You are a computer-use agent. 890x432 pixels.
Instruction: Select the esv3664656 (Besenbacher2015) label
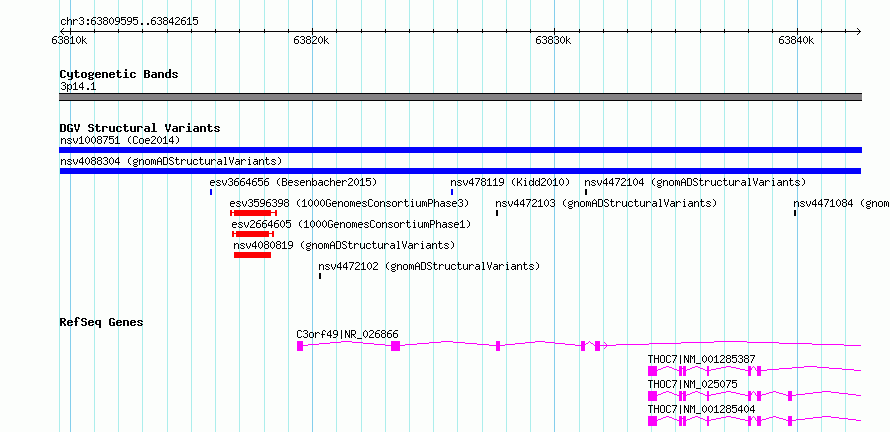point(293,182)
